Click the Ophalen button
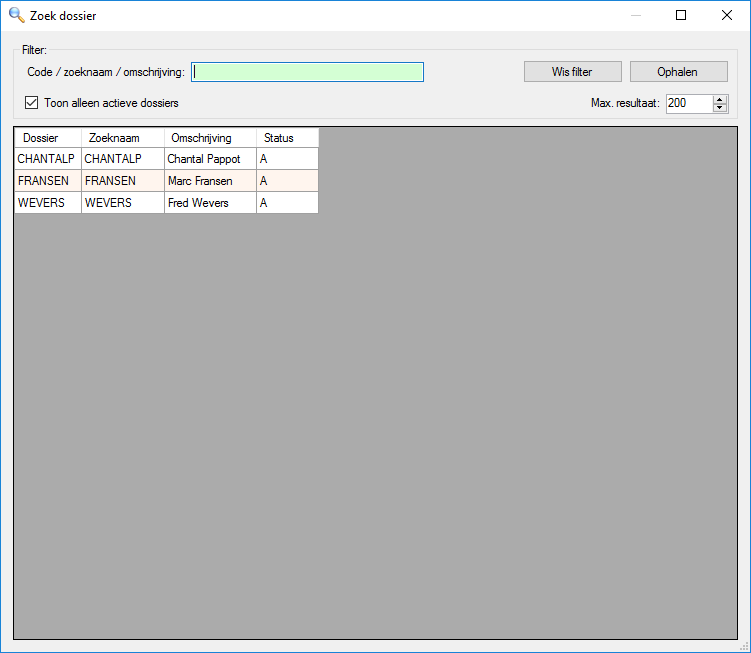 (x=679, y=72)
